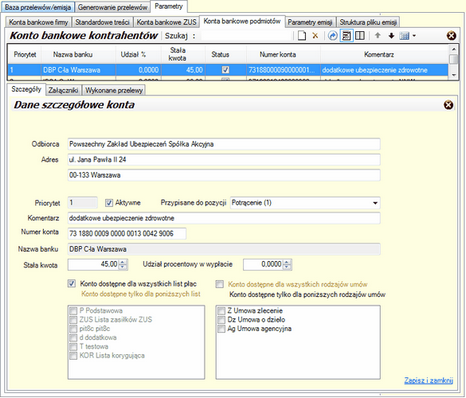Click the blue table grid icon
Image resolution: width=466 pixels, height=398 pixels.
[x=404, y=36]
